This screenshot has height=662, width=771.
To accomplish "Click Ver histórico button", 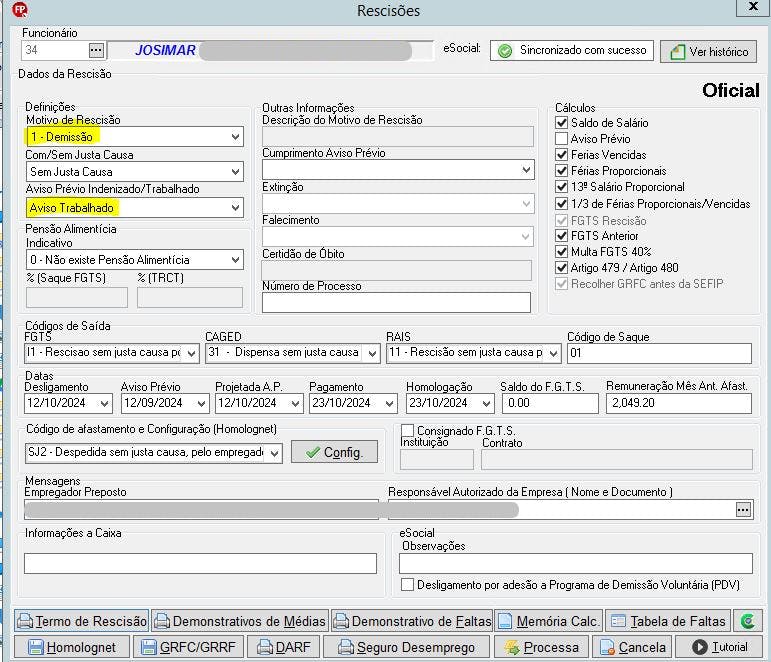I will pos(708,51).
